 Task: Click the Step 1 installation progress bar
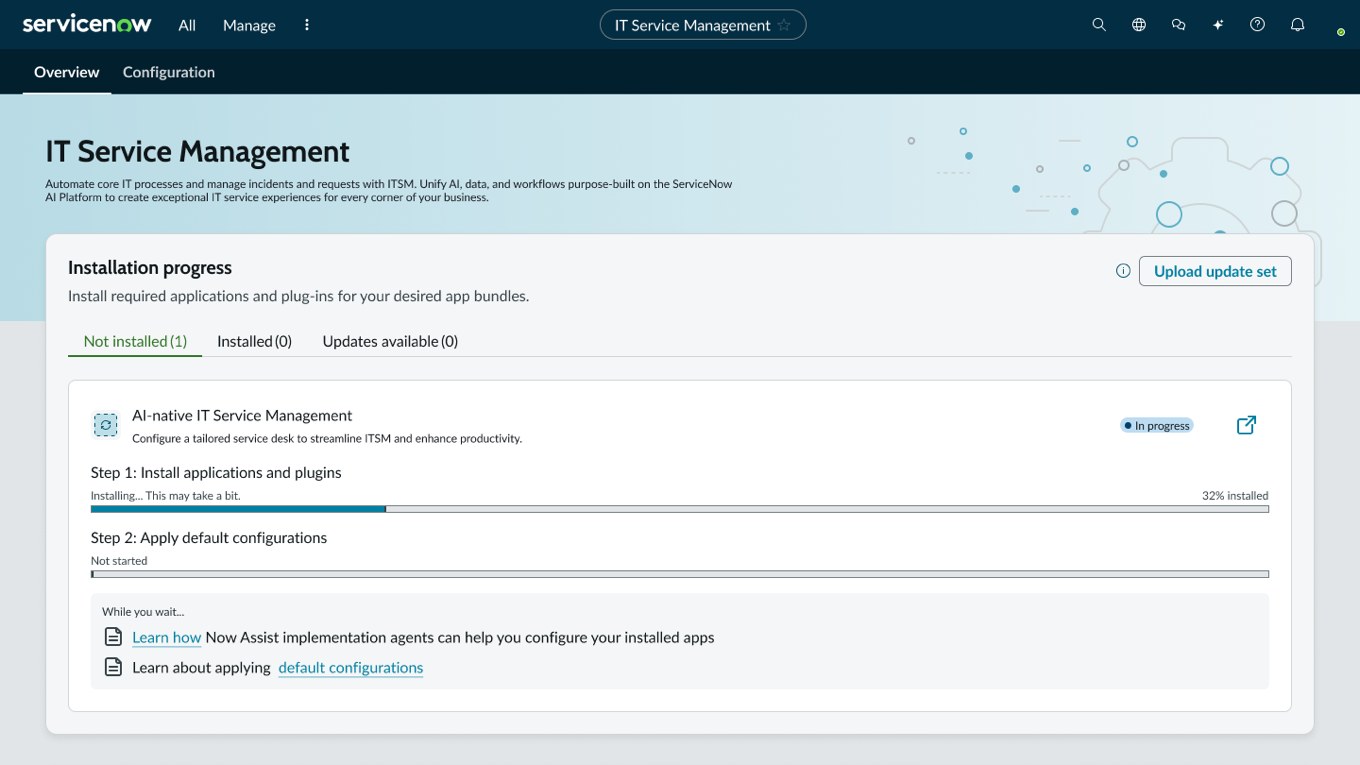[680, 509]
